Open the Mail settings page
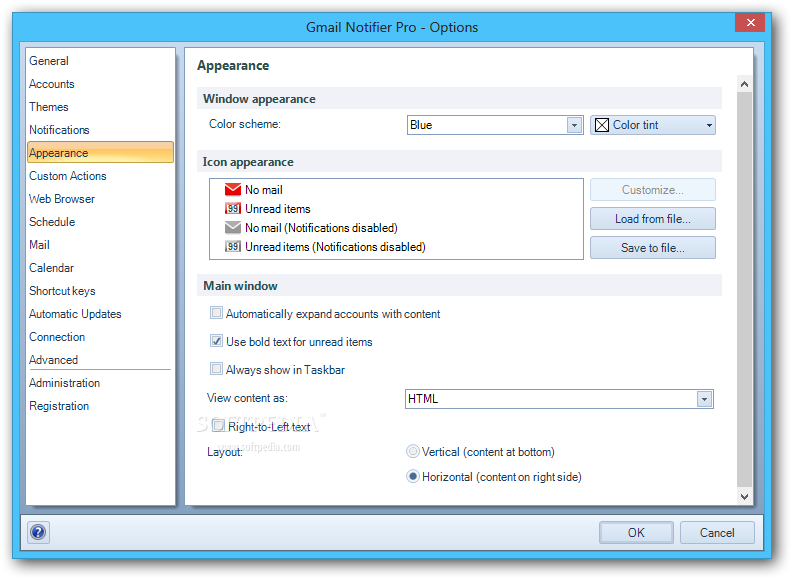This screenshot has height=579, width=792. pos(39,245)
